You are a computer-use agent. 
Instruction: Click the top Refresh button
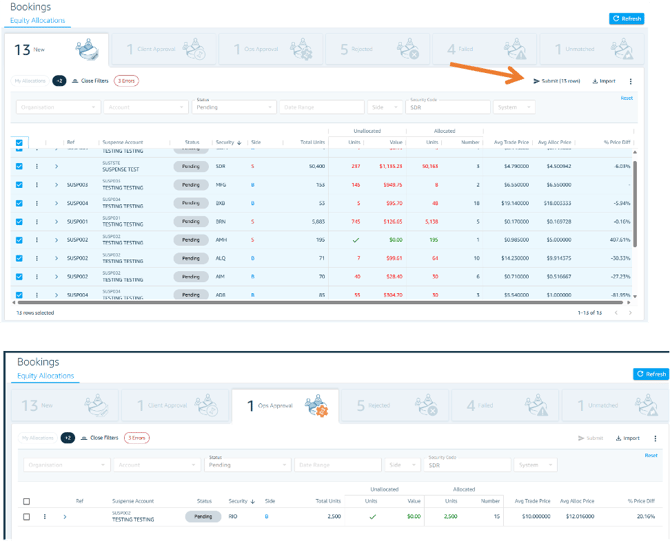pos(626,18)
